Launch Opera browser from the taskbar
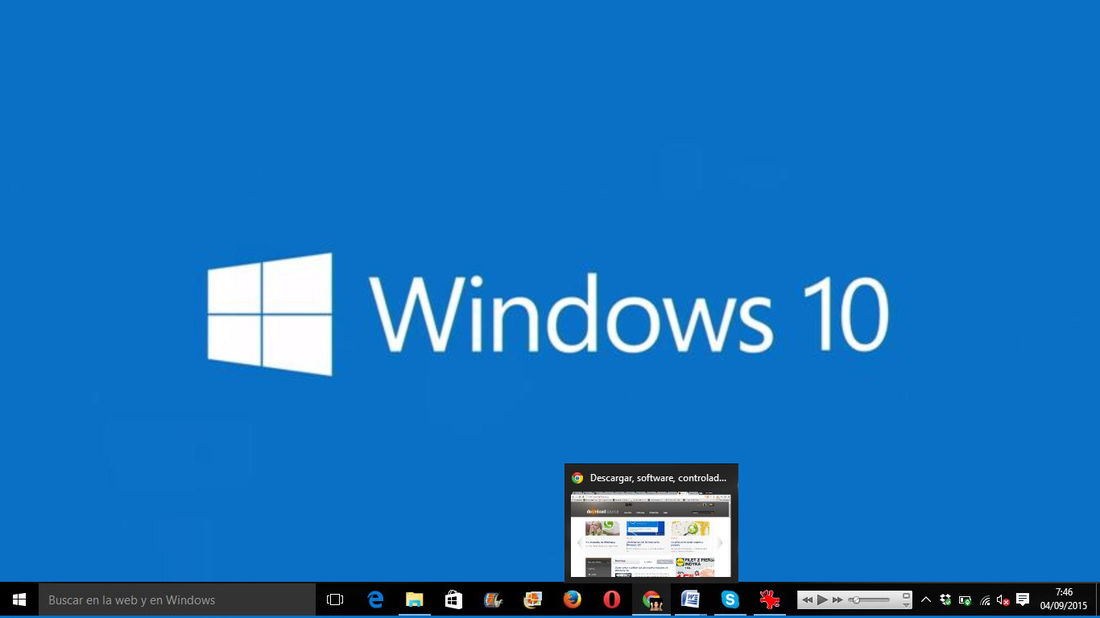Viewport: 1100px width, 618px height. (612, 600)
